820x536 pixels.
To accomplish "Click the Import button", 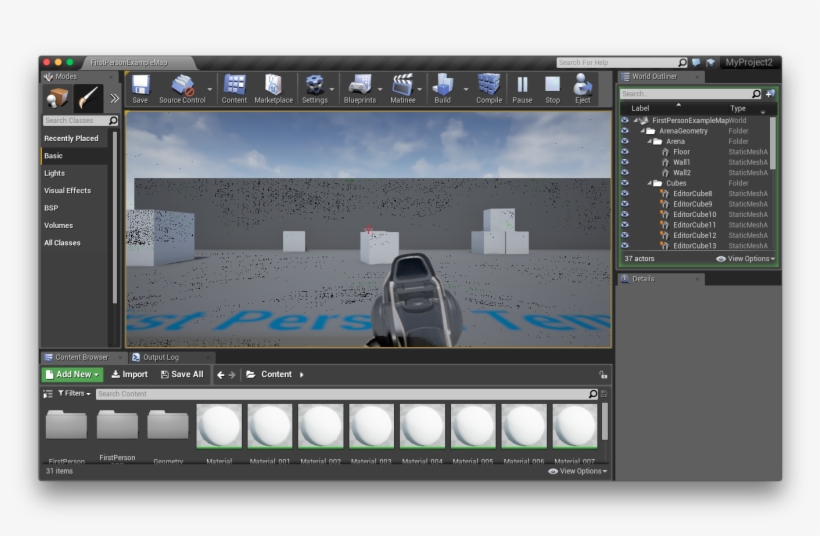I will tap(129, 374).
